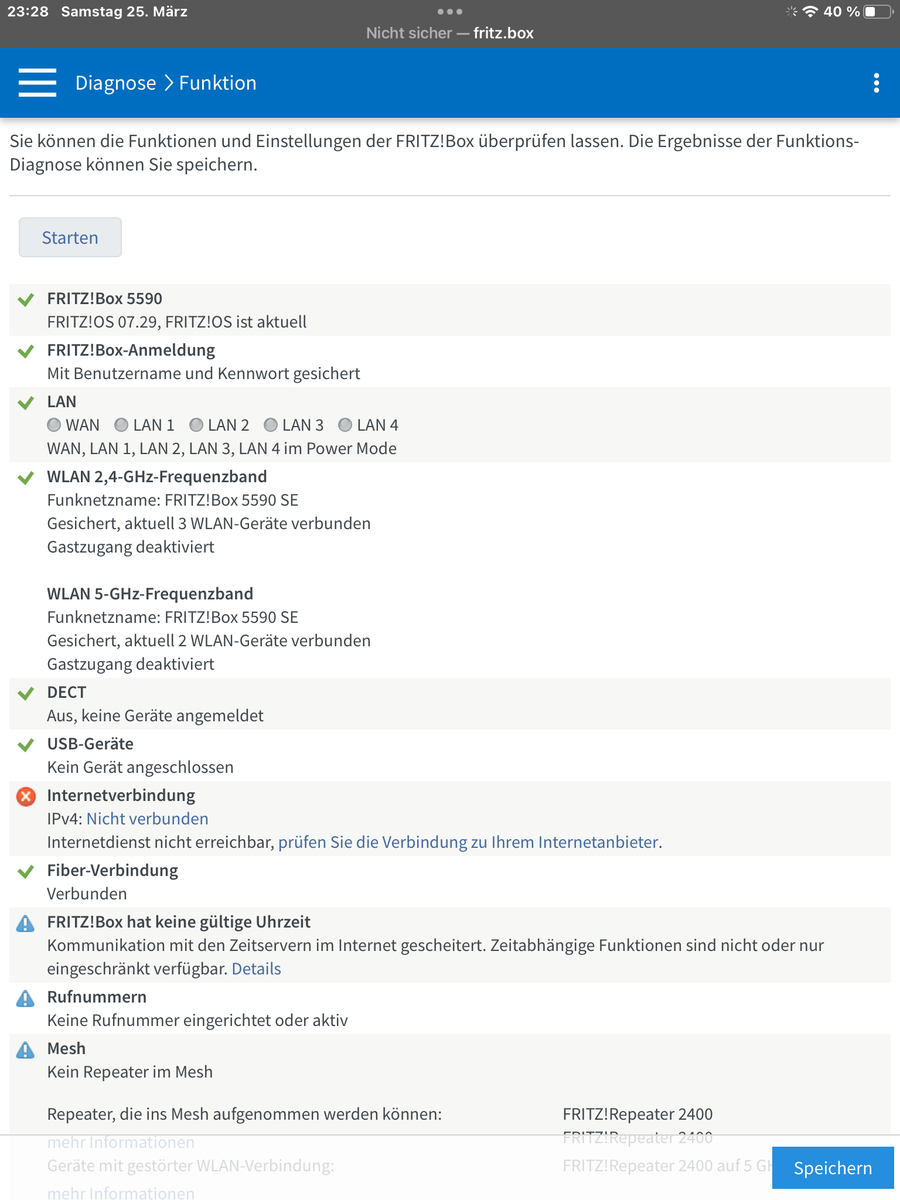Select 'Aus, keine Geräte angemeldet' text
The width and height of the screenshot is (900, 1200).
click(155, 715)
